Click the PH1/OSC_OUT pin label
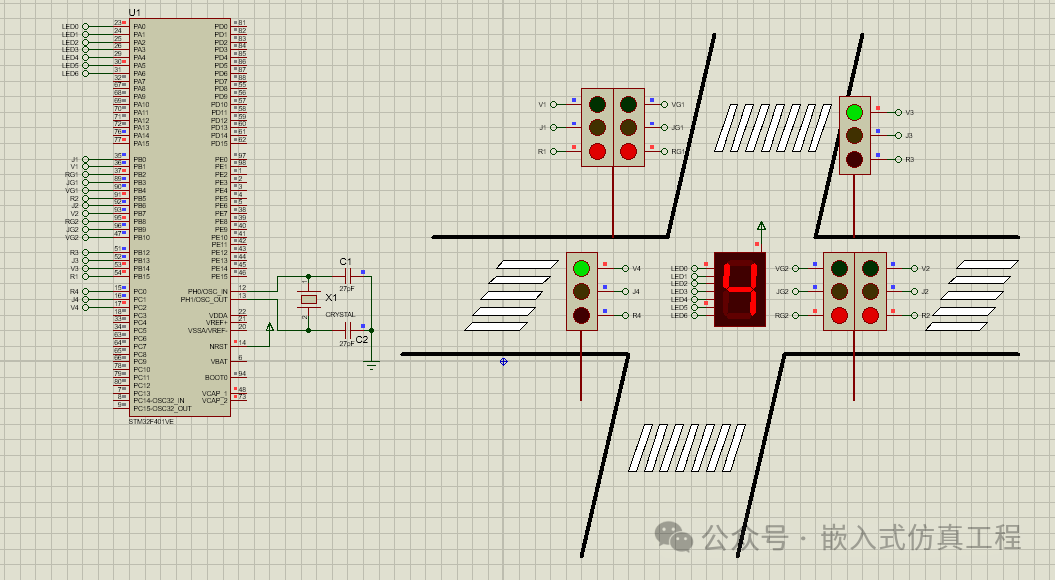This screenshot has height=580, width=1055. pos(204,299)
